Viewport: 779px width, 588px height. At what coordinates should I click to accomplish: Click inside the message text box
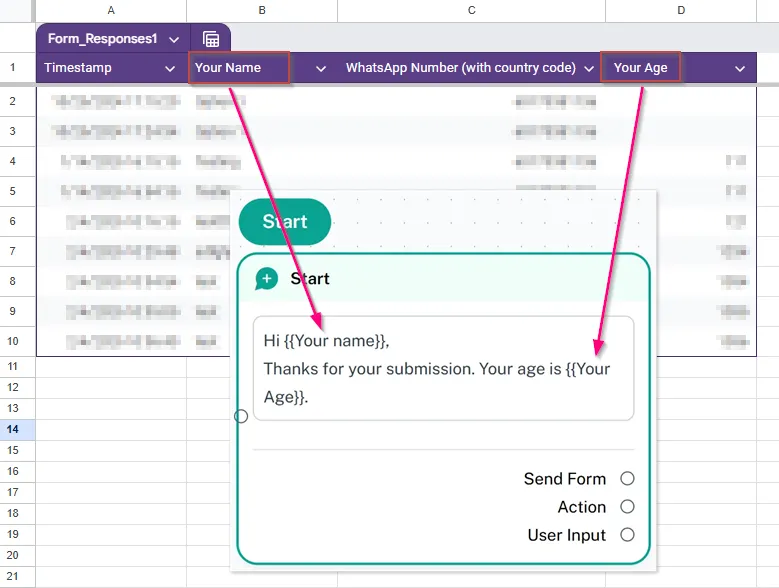point(443,369)
